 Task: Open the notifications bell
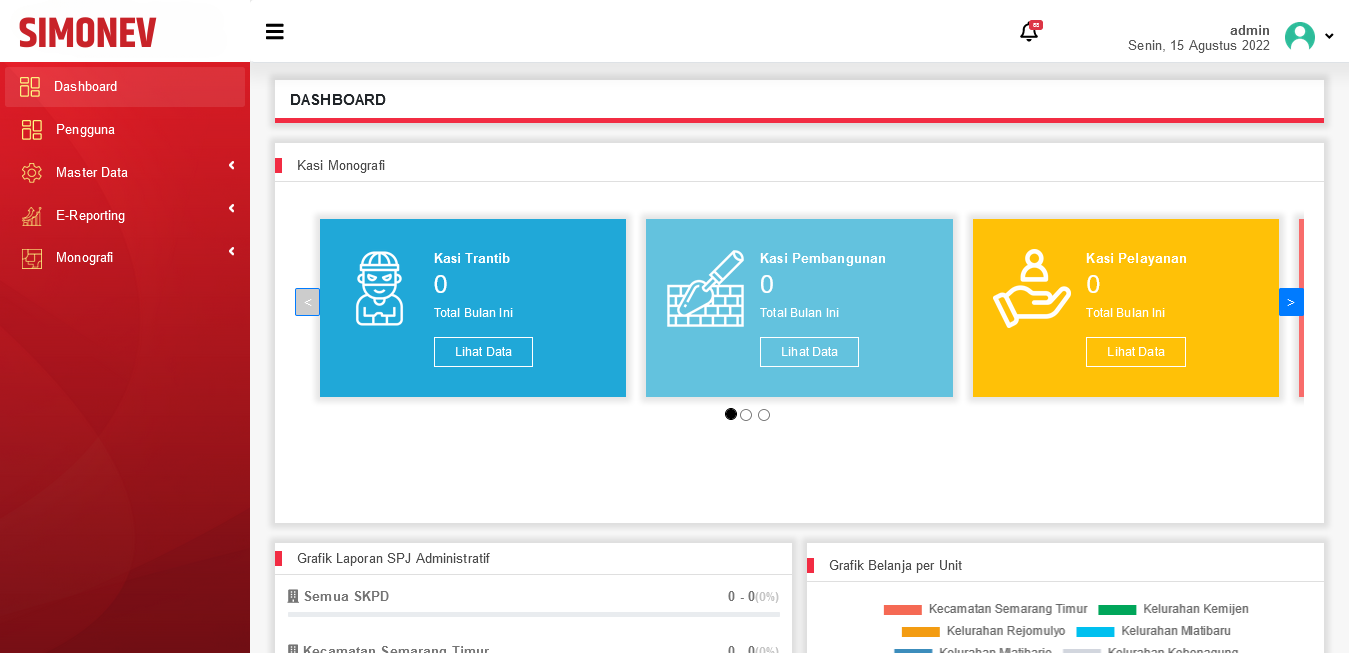coord(1029,32)
